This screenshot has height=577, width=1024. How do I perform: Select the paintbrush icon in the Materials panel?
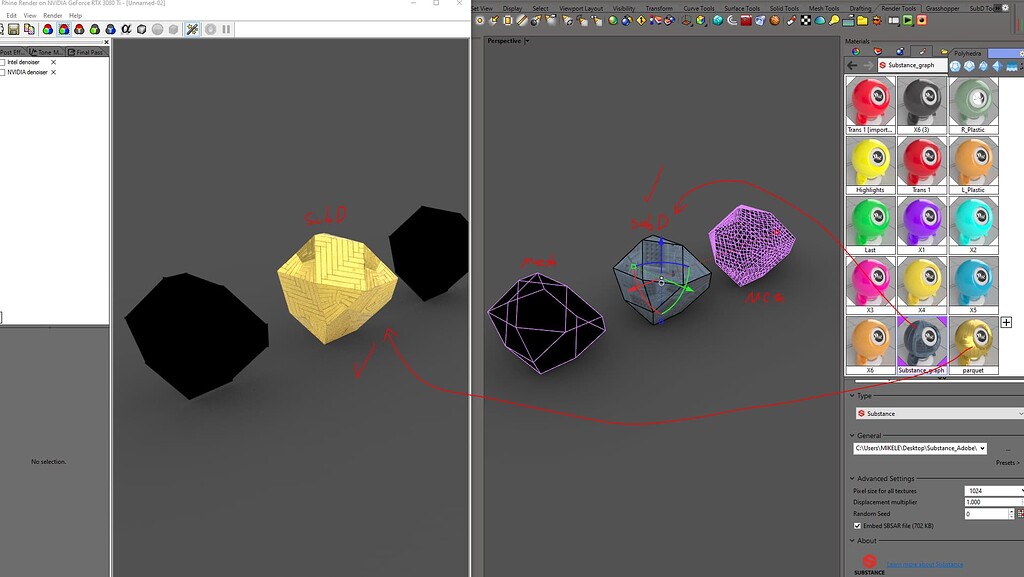tap(922, 52)
